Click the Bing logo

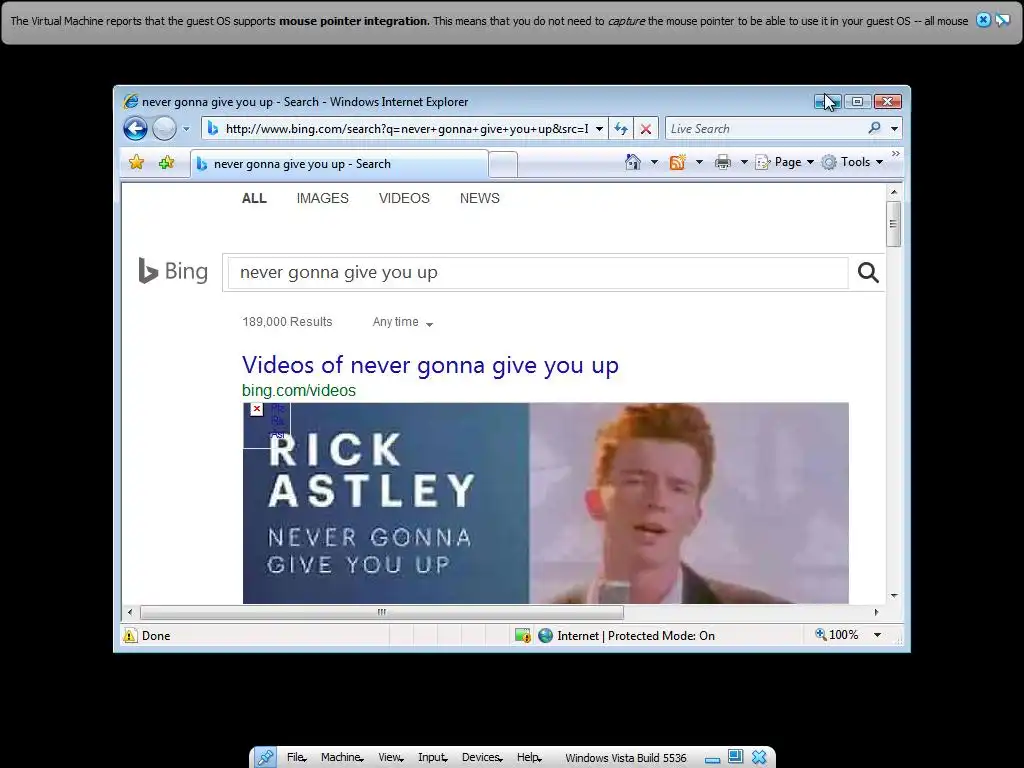click(173, 271)
